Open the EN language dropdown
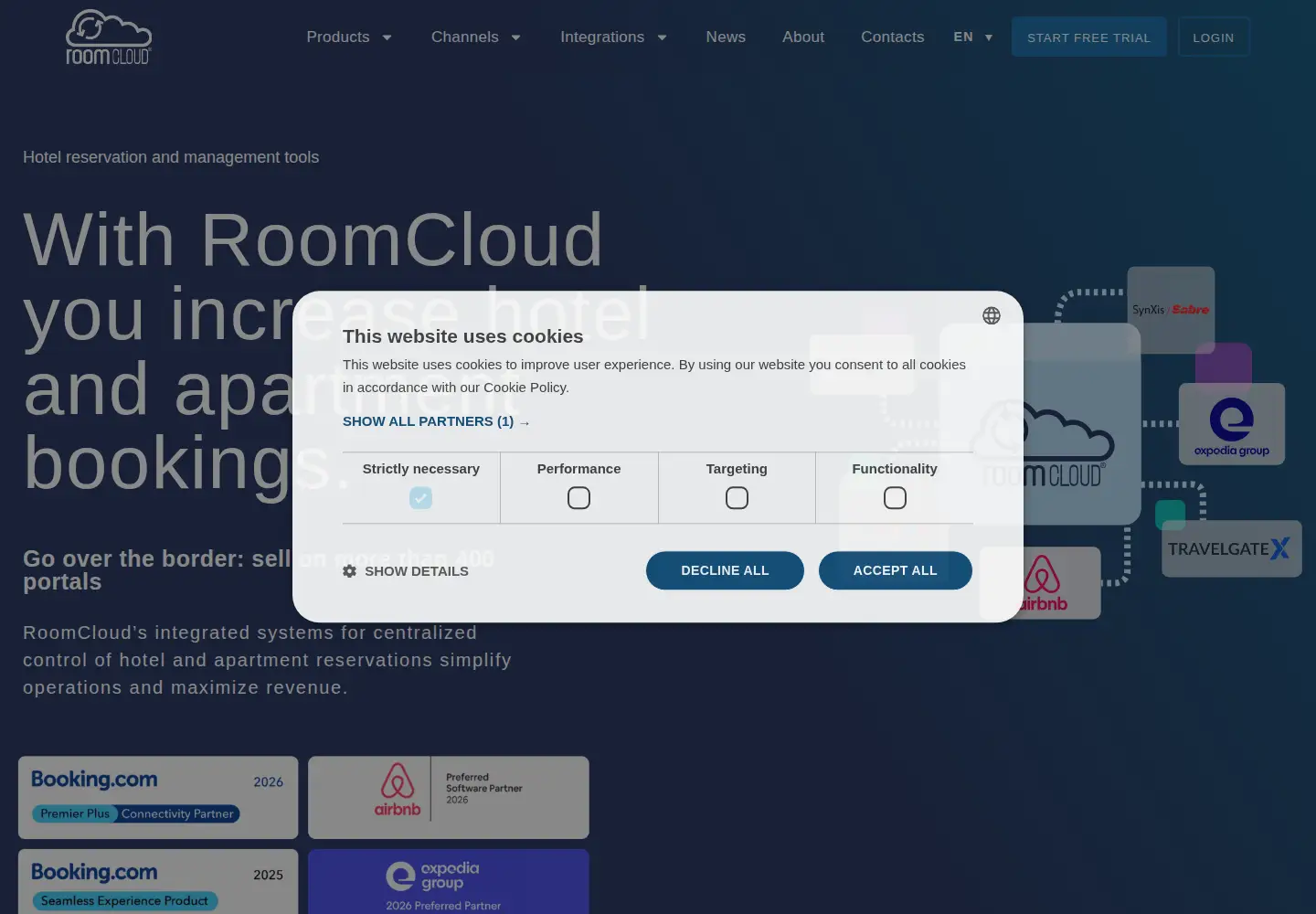Image resolution: width=1316 pixels, height=914 pixels. tap(972, 37)
